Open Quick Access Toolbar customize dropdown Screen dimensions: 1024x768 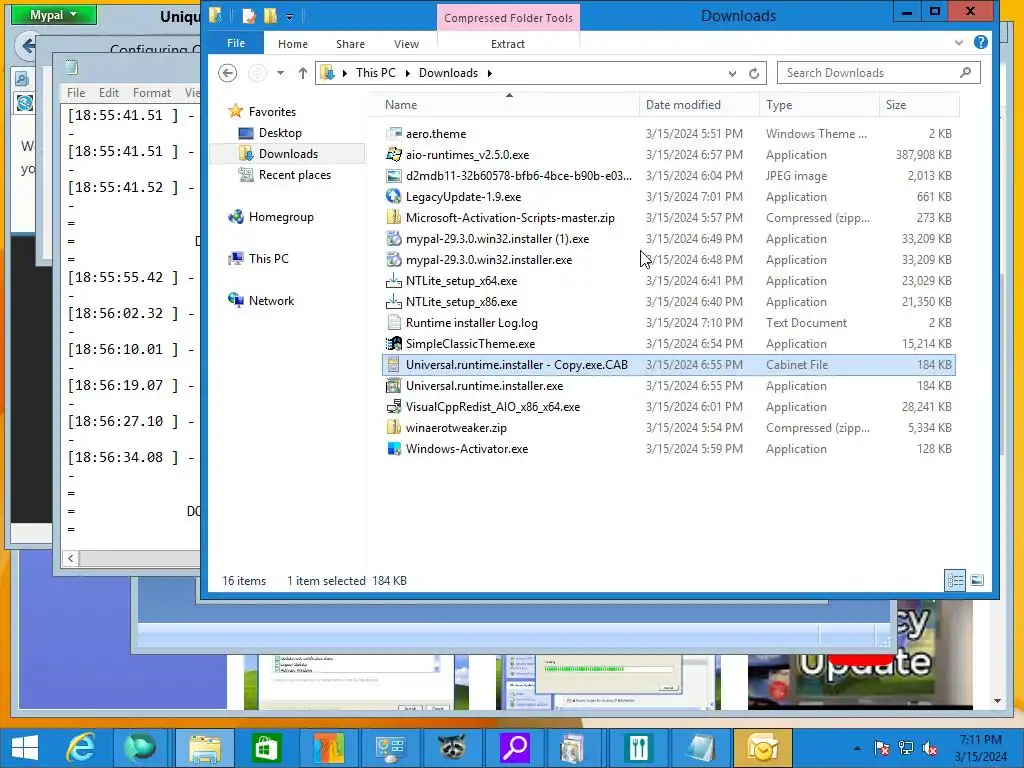[289, 16]
